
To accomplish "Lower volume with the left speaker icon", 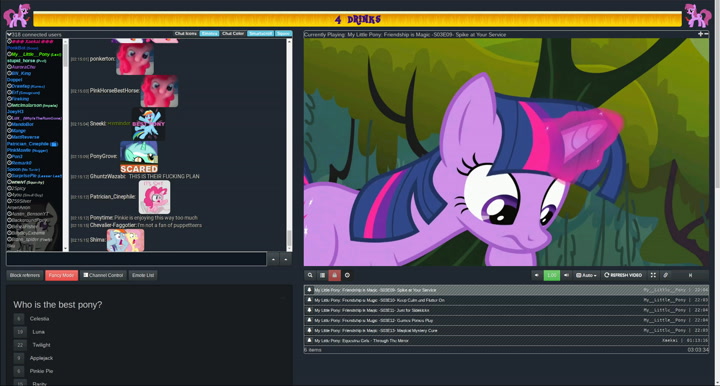I will point(536,275).
